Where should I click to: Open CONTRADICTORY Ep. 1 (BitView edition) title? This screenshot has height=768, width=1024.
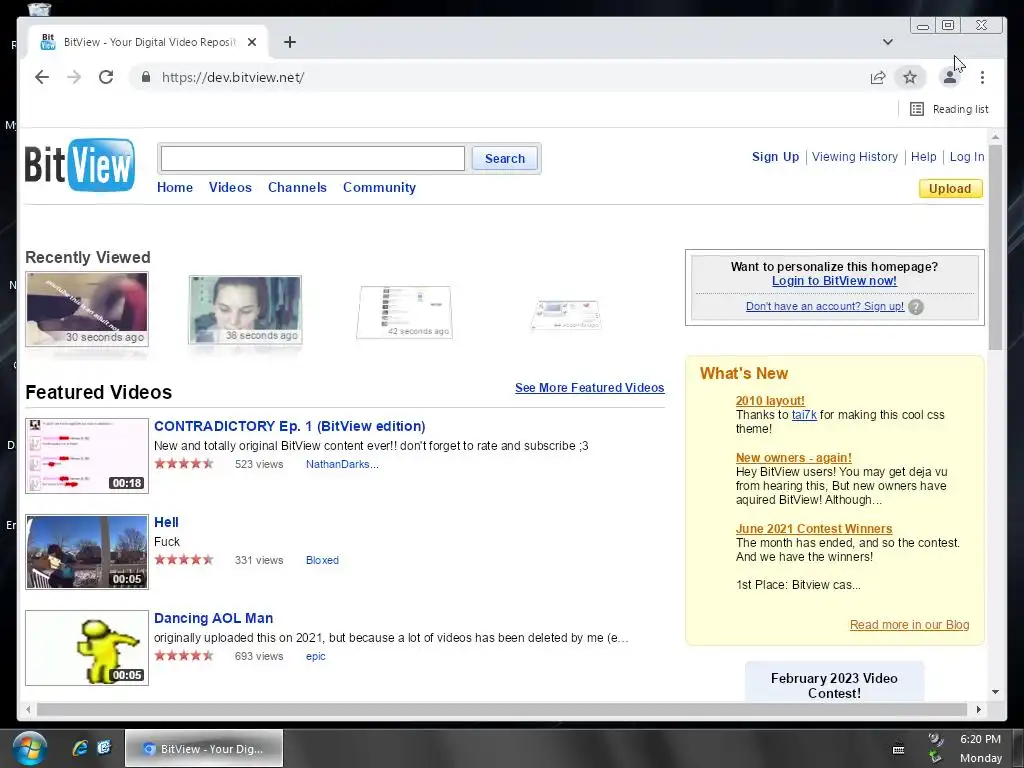[x=289, y=426]
